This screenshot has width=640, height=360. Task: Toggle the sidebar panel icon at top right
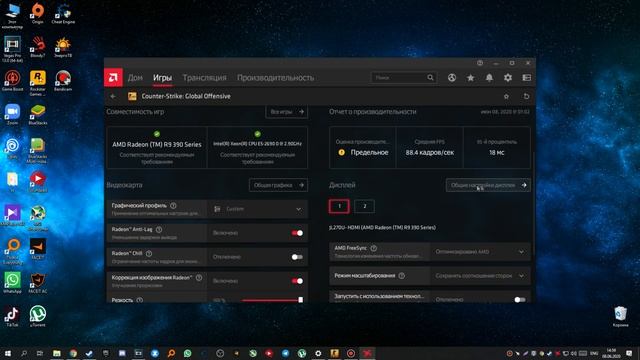[x=527, y=78]
